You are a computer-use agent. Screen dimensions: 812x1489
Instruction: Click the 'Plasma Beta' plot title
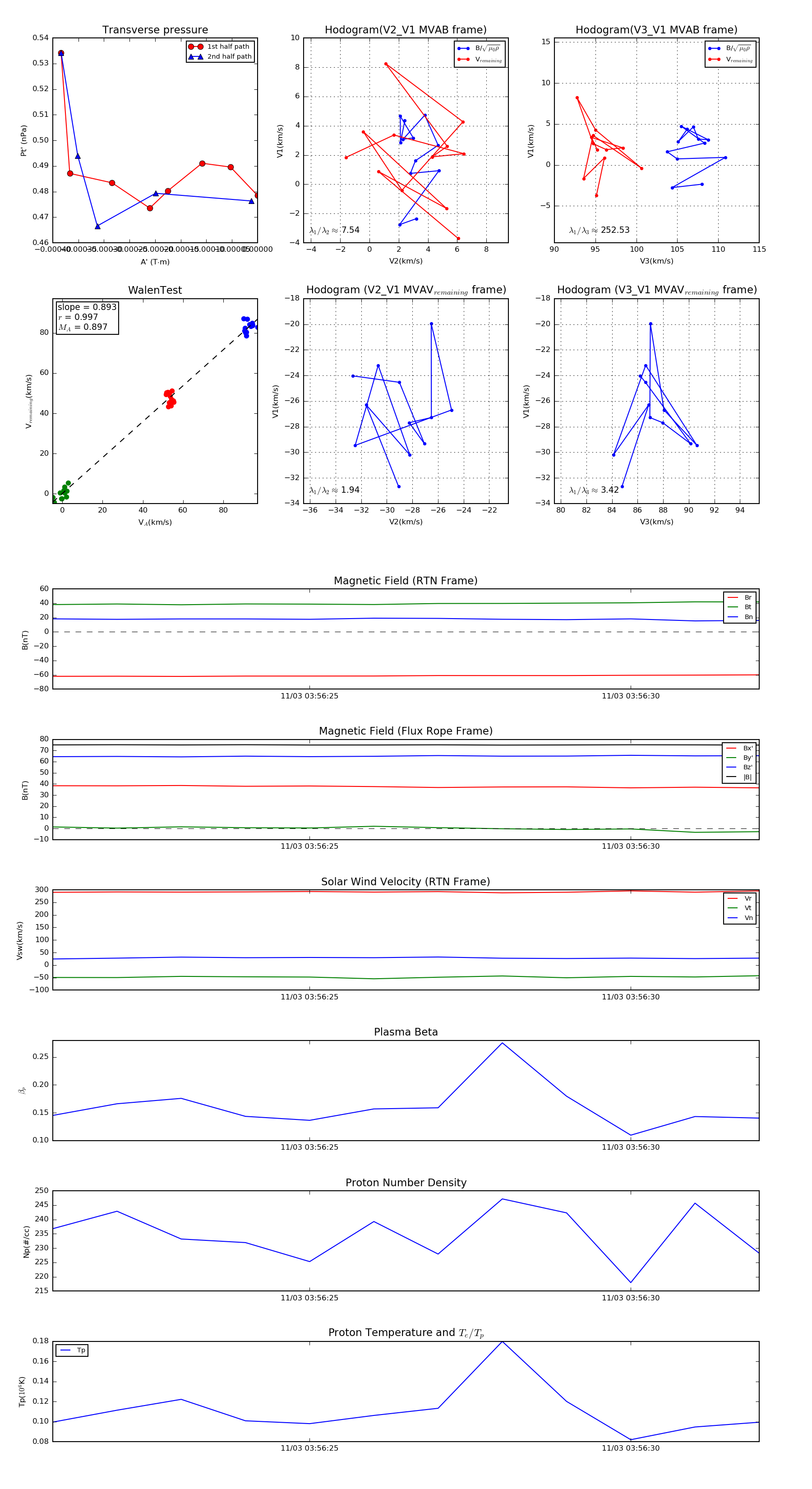pos(406,1032)
